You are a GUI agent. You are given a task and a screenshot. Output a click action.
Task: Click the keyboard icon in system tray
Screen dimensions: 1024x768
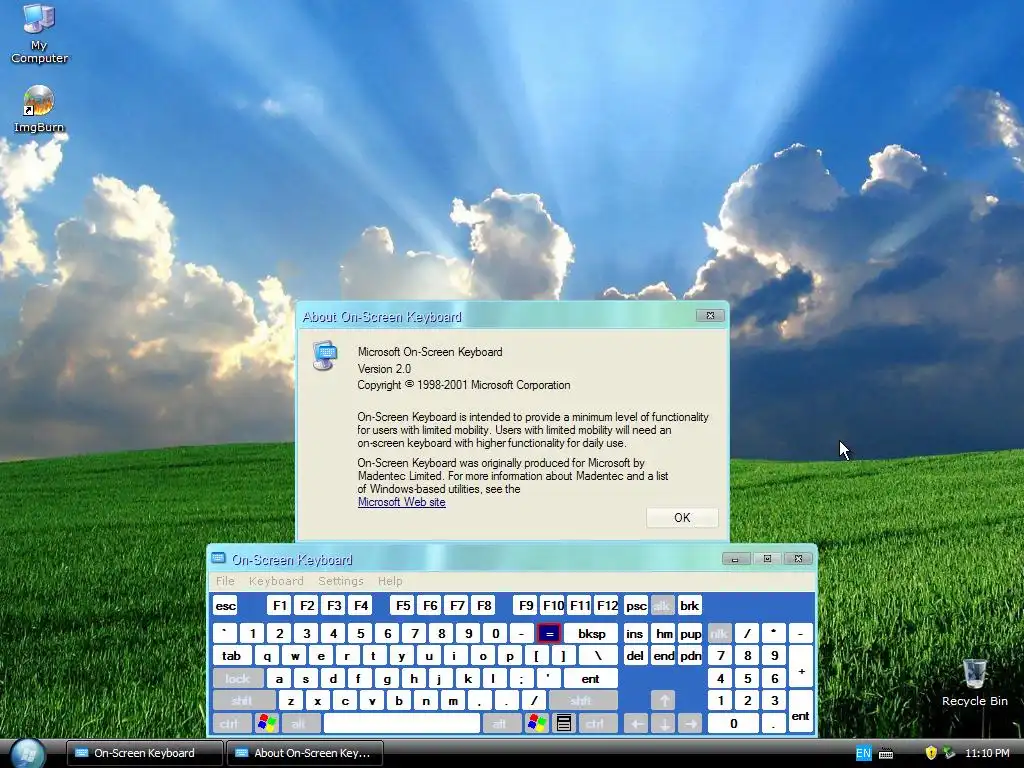[886, 754]
